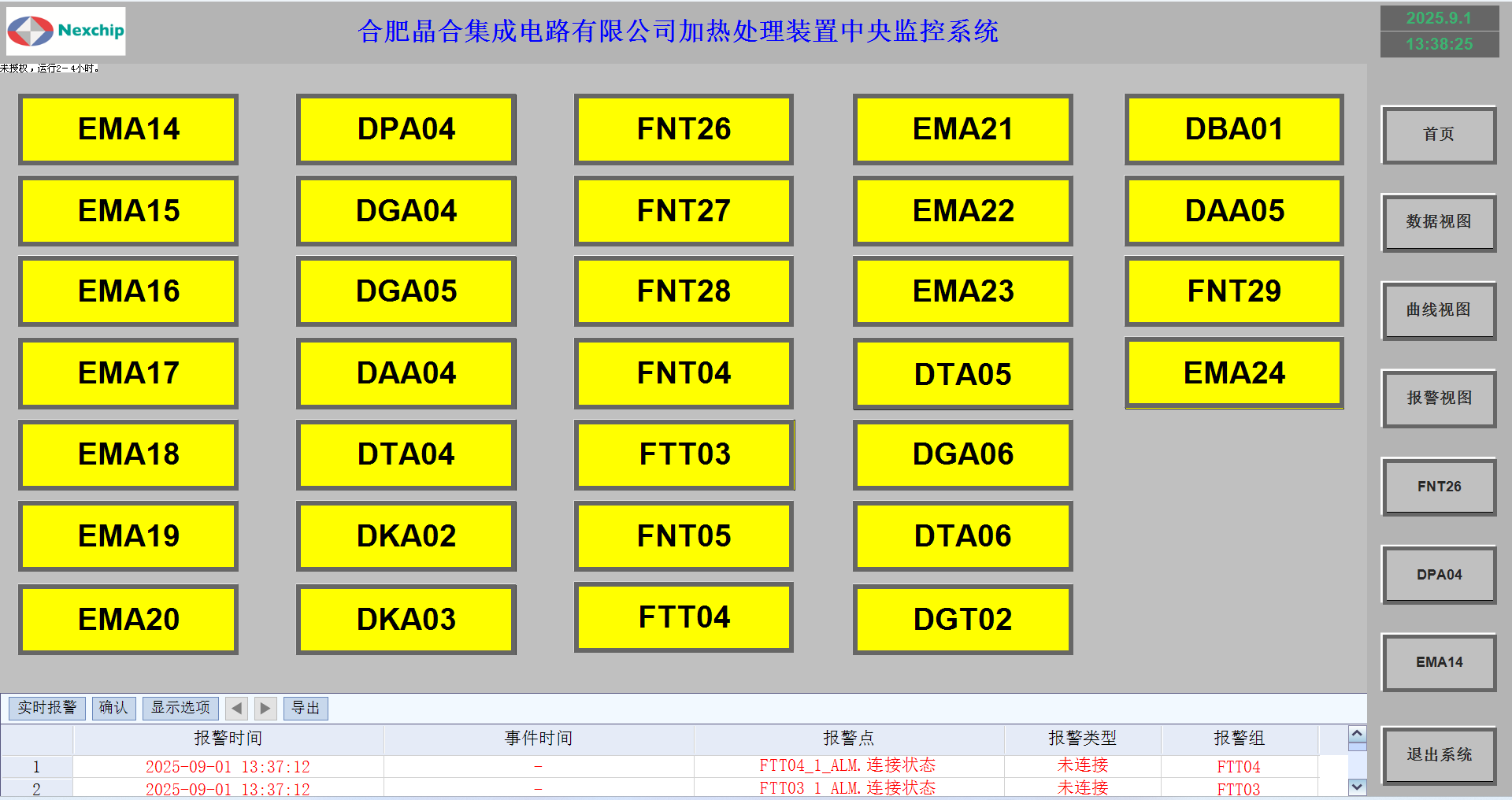Switch to 曲线视图 curve view
1512x800 pixels.
coord(1438,310)
